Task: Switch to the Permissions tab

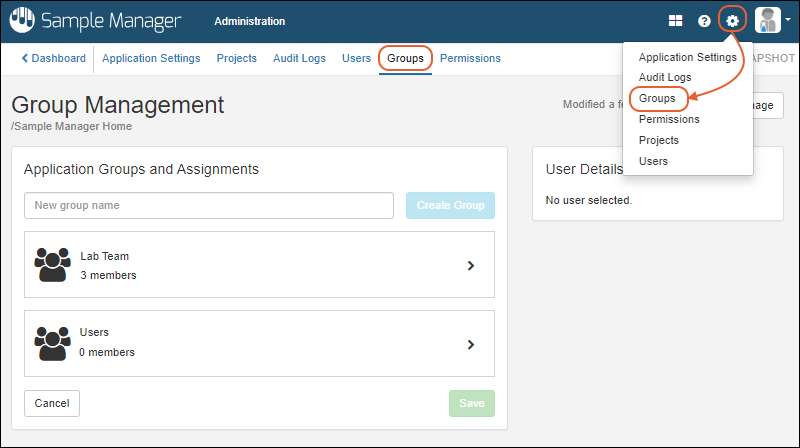Action: pos(470,59)
